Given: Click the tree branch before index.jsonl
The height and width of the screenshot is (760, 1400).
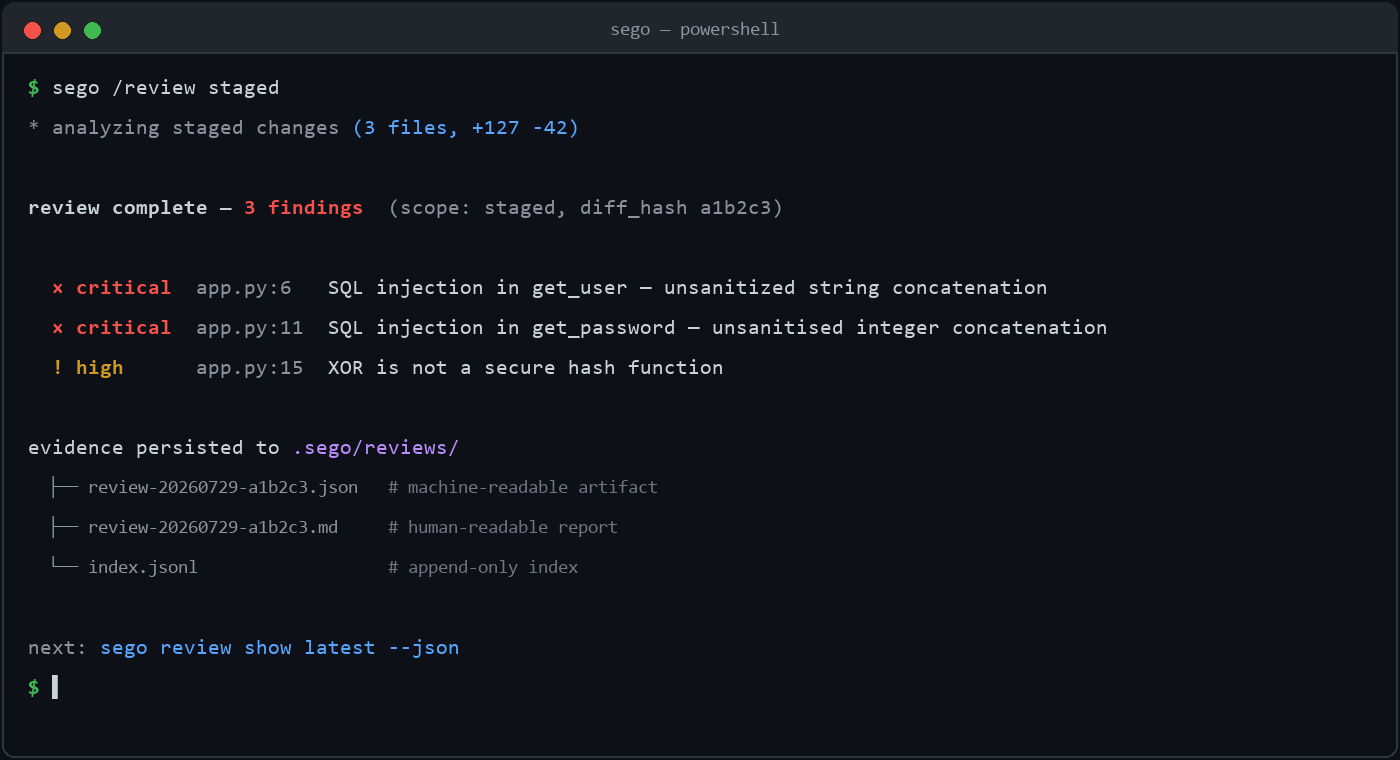Looking at the screenshot, I should tap(64, 566).
